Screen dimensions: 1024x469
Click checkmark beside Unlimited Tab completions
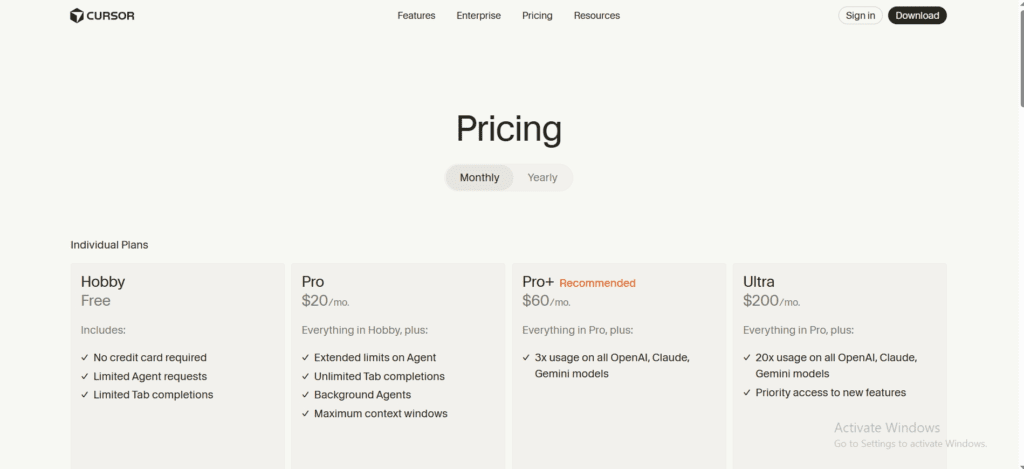pyautogui.click(x=305, y=377)
